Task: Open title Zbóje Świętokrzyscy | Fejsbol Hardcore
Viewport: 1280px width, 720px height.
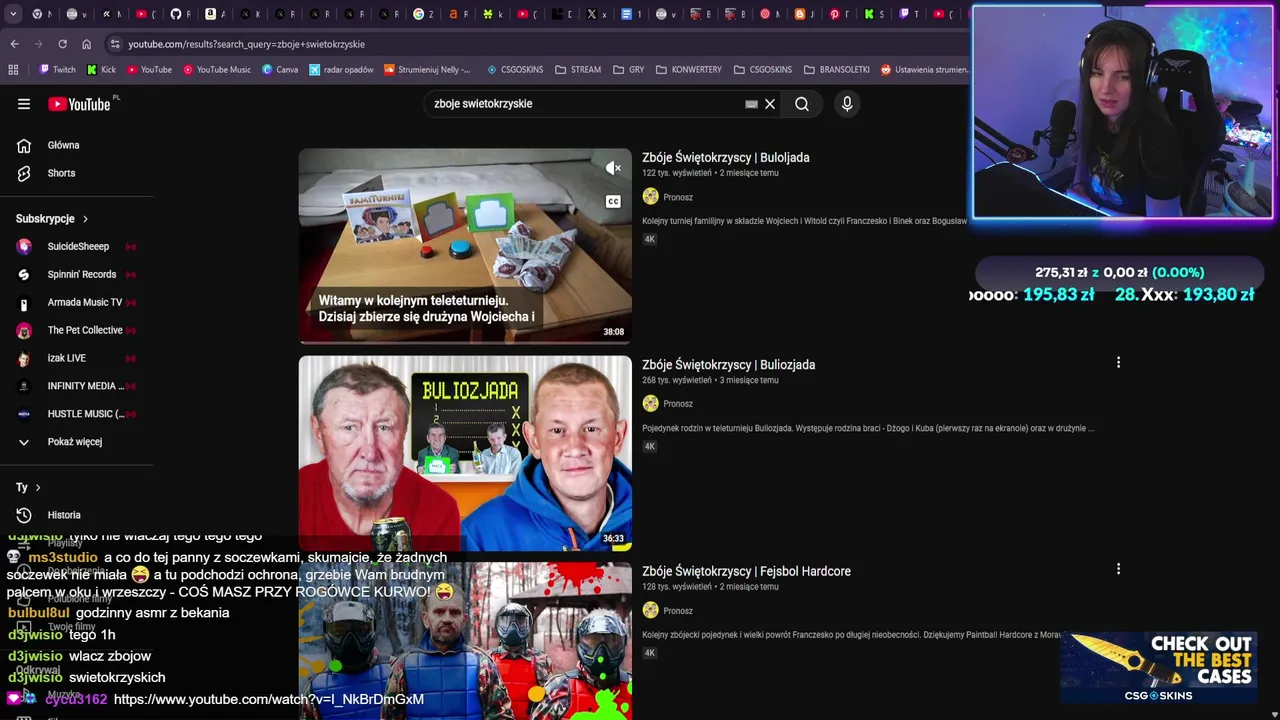Action: point(746,571)
